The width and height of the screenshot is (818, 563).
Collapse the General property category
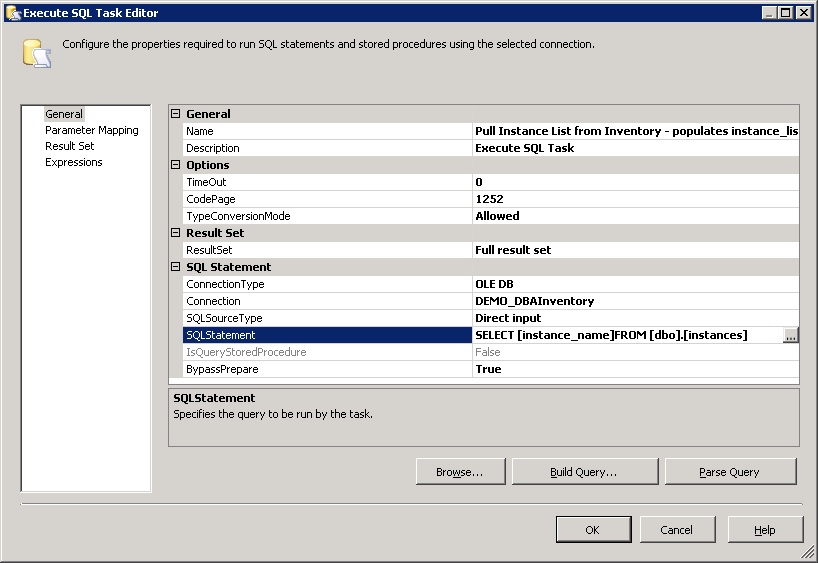(176, 114)
